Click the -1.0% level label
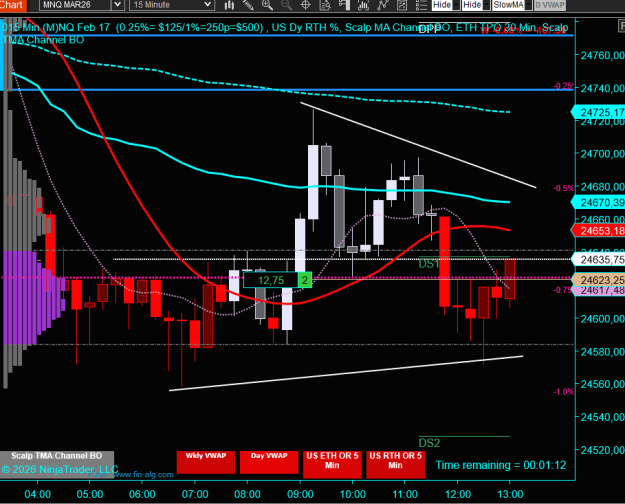Viewport: 625px width, 504px height. (x=563, y=392)
